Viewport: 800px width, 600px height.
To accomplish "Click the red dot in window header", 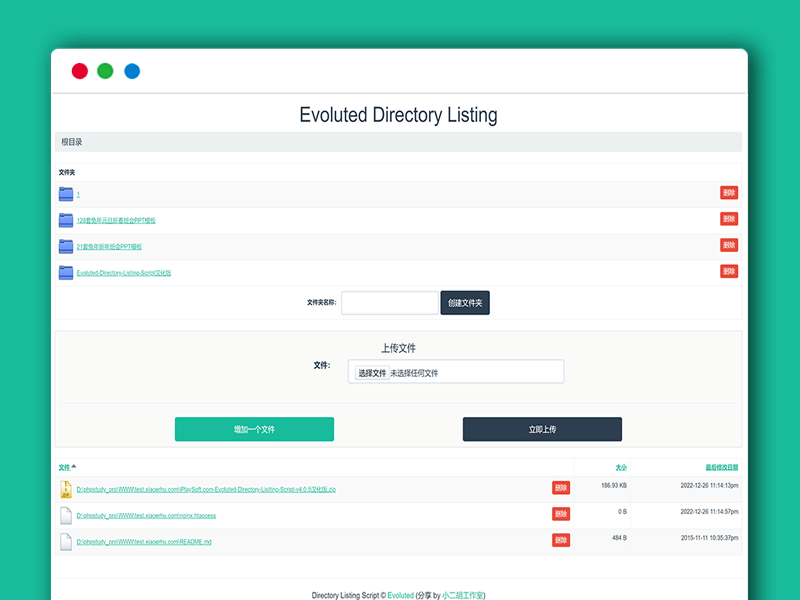I will pos(79,71).
